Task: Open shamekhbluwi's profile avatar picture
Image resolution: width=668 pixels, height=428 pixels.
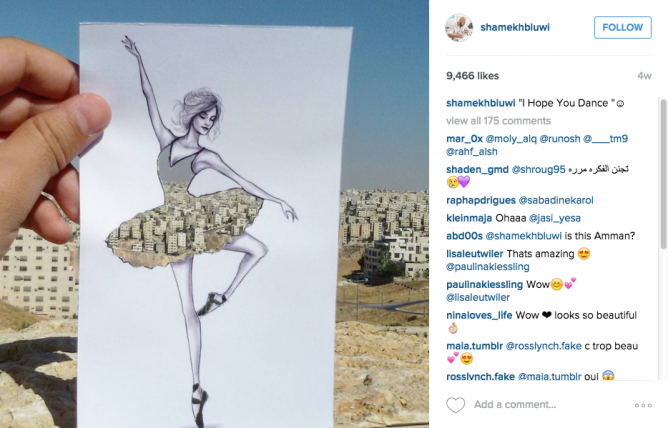Action: [459, 28]
